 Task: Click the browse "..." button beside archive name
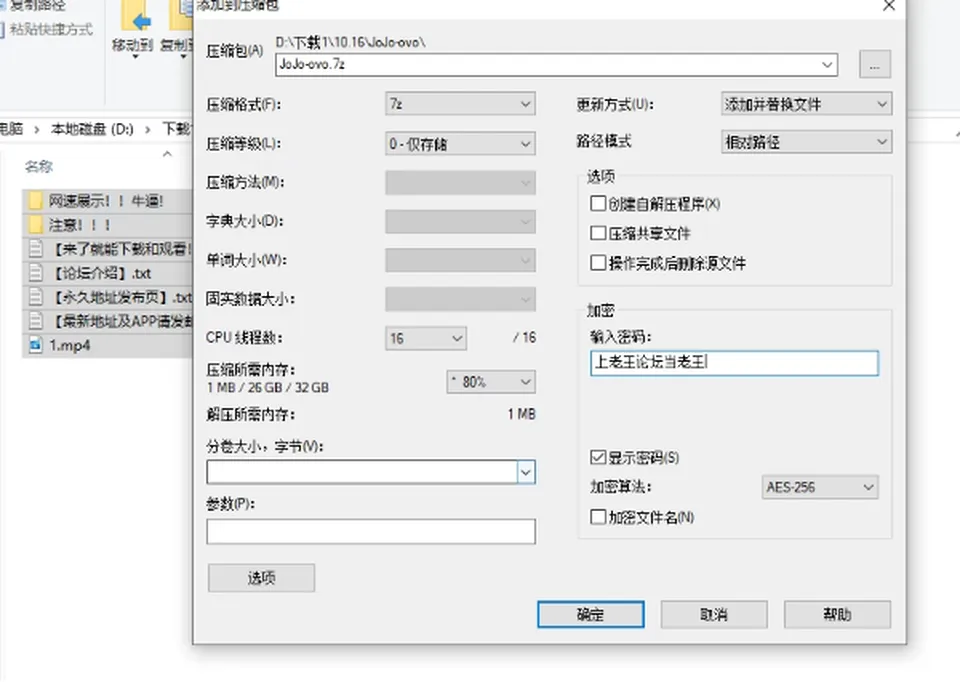tap(875, 64)
